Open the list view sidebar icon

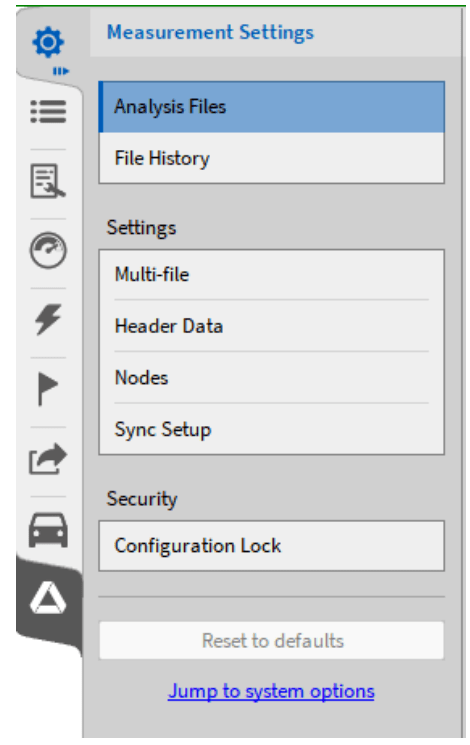point(48,112)
